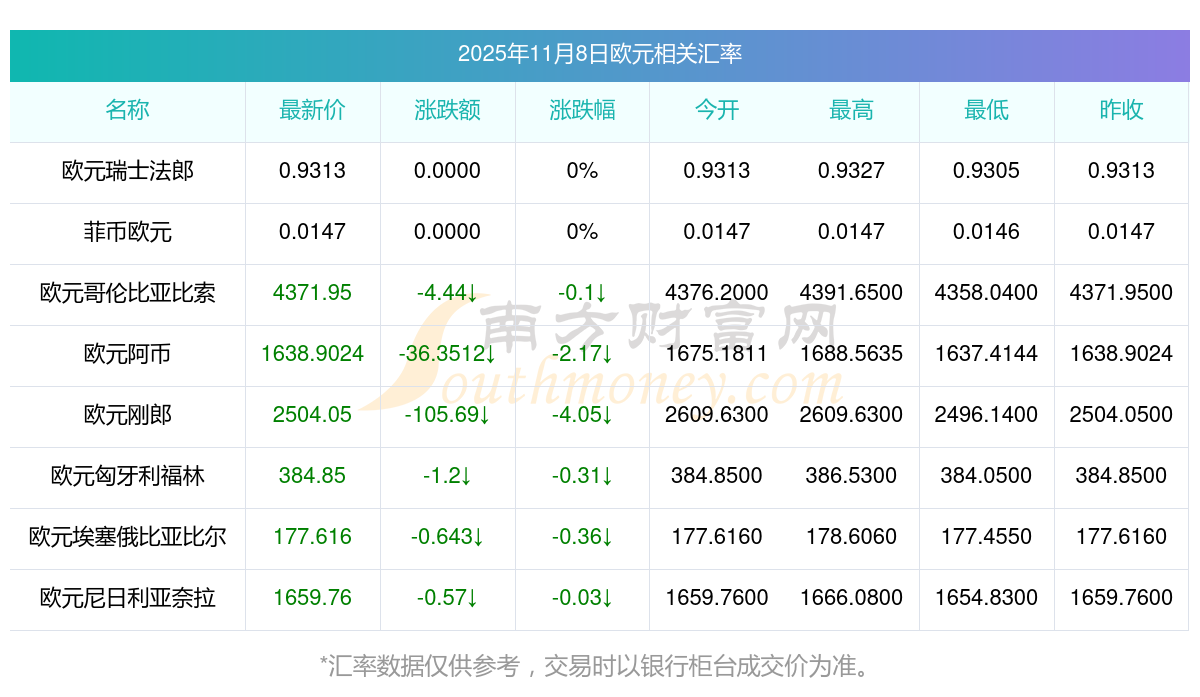Click the 0.0146 lowest value
The image size is (1200, 697).
coord(986,232)
